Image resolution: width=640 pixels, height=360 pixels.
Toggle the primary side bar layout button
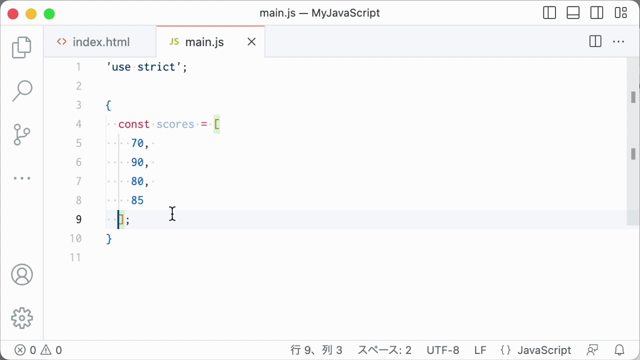pos(549,13)
